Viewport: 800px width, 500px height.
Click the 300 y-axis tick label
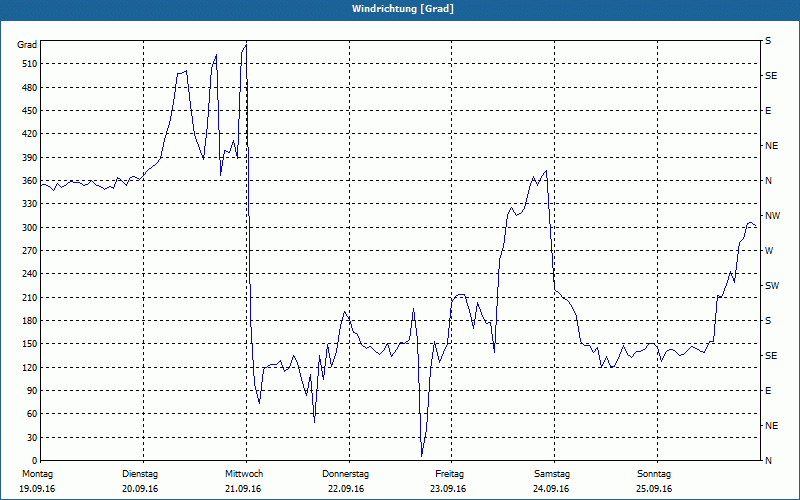tap(30, 228)
